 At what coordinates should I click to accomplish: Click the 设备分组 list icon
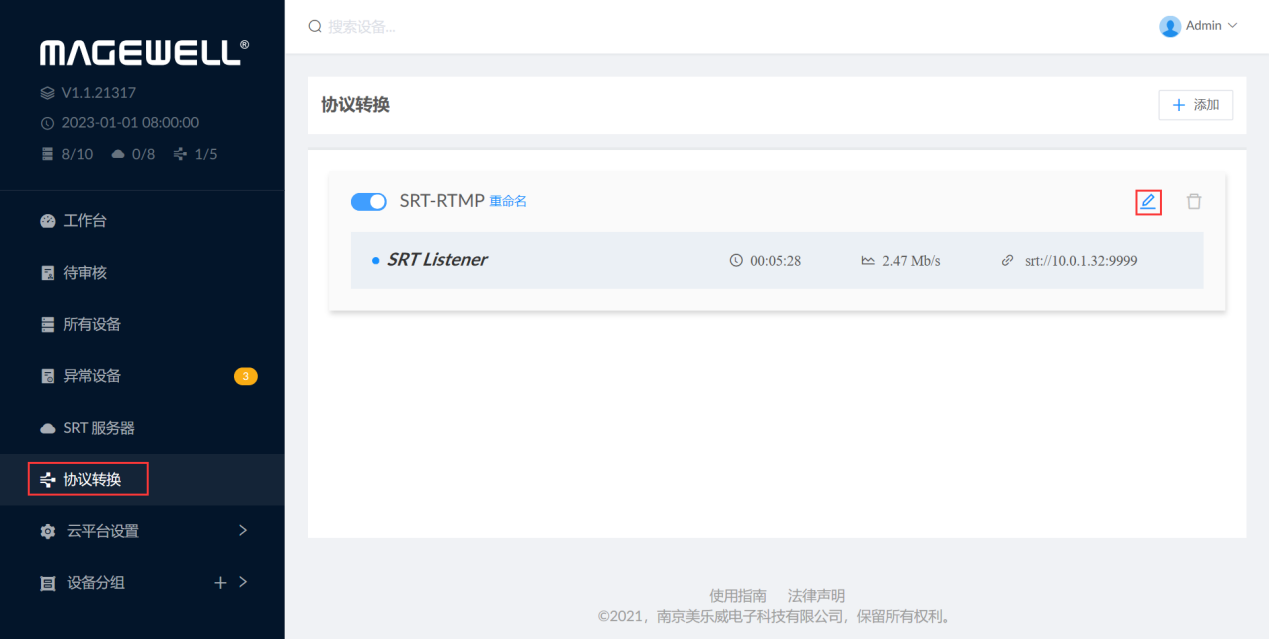47,583
